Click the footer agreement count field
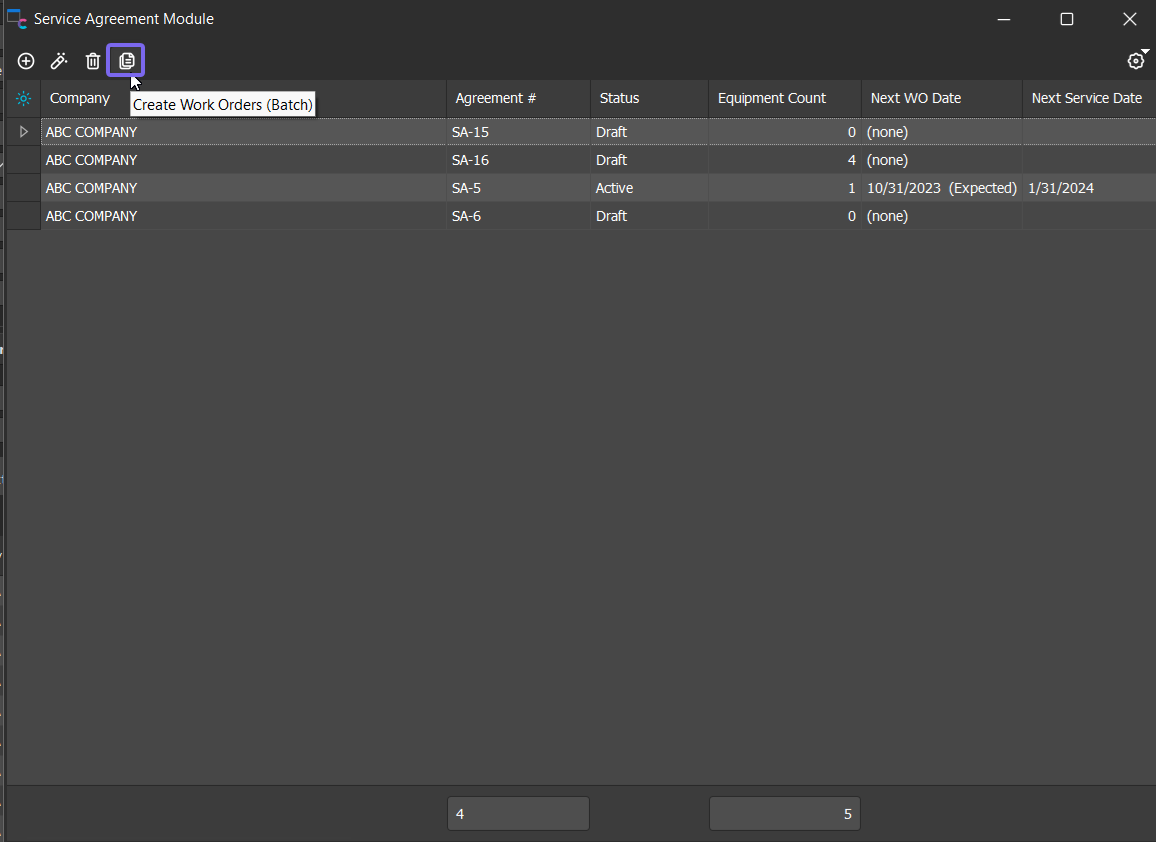This screenshot has height=842, width=1156. click(x=518, y=814)
